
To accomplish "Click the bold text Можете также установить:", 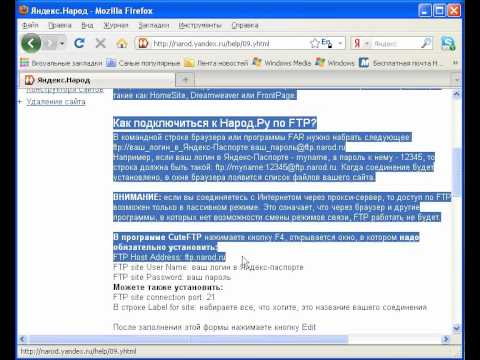I will pyautogui.click(x=168, y=287).
